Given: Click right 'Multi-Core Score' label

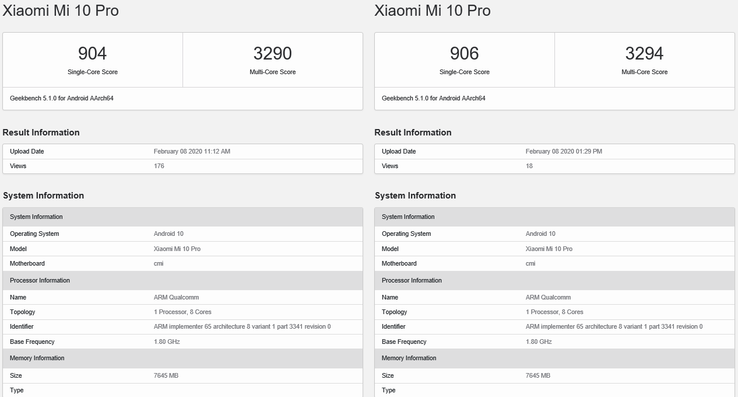Looking at the screenshot, I should (x=644, y=72).
